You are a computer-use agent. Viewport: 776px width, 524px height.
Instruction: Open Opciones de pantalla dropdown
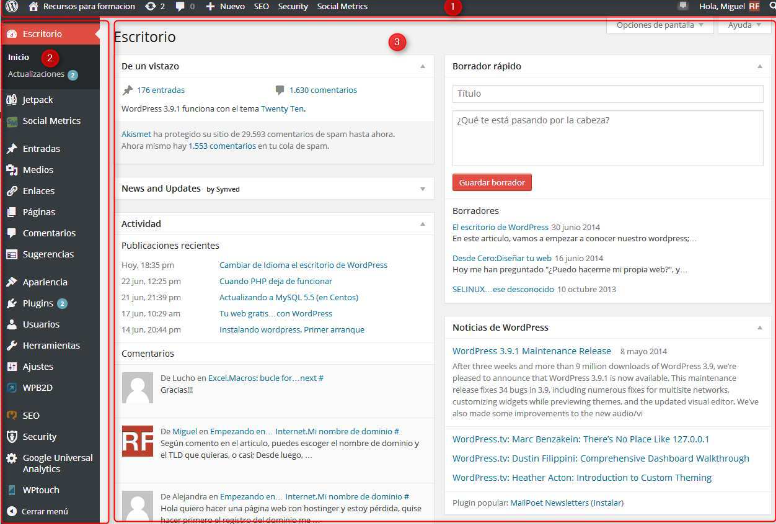point(660,25)
